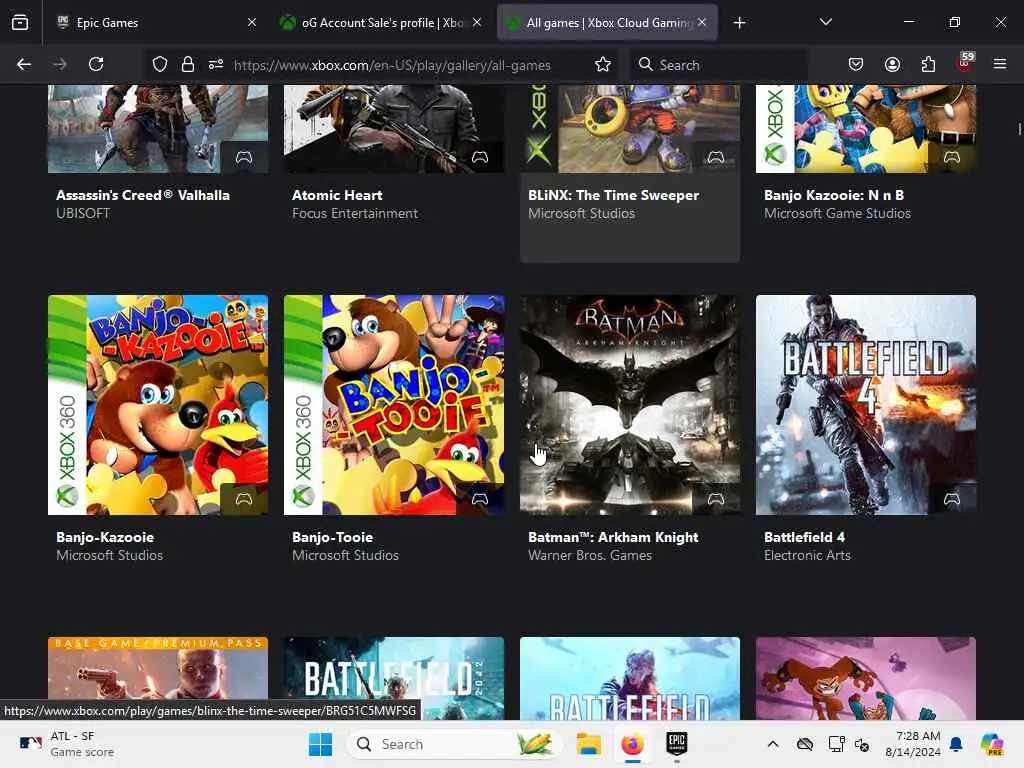Close the All games Xbox tab
The width and height of the screenshot is (1024, 768).
702,23
